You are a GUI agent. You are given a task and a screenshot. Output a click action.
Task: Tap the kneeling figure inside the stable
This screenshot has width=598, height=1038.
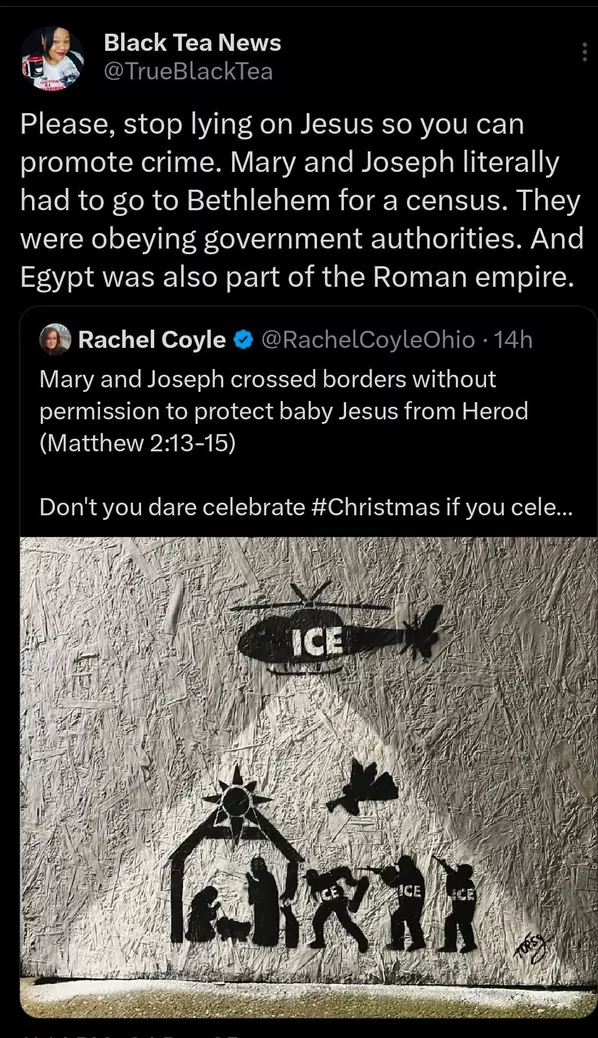point(204,914)
